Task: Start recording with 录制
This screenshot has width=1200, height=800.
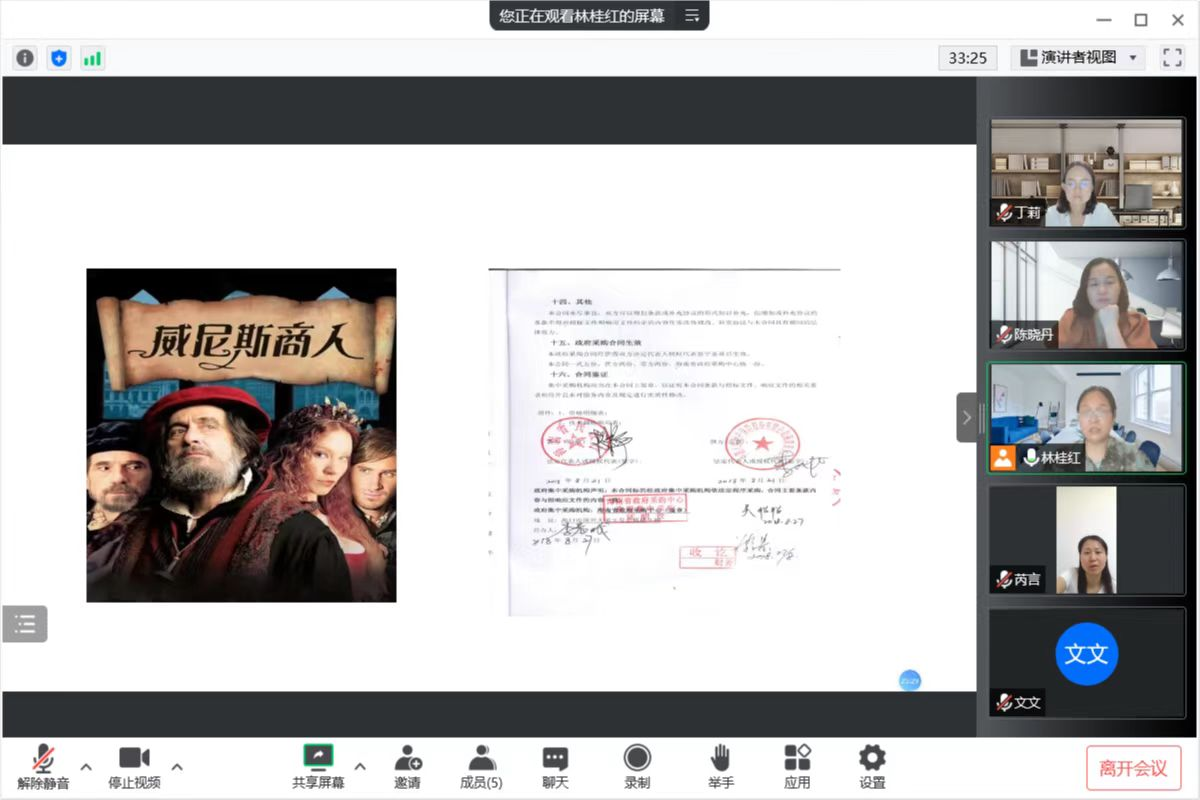Action: pyautogui.click(x=637, y=767)
